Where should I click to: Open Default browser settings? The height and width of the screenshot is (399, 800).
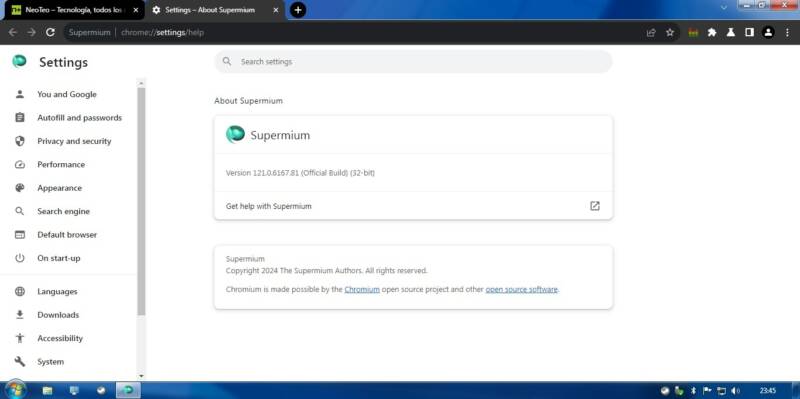click(67, 235)
